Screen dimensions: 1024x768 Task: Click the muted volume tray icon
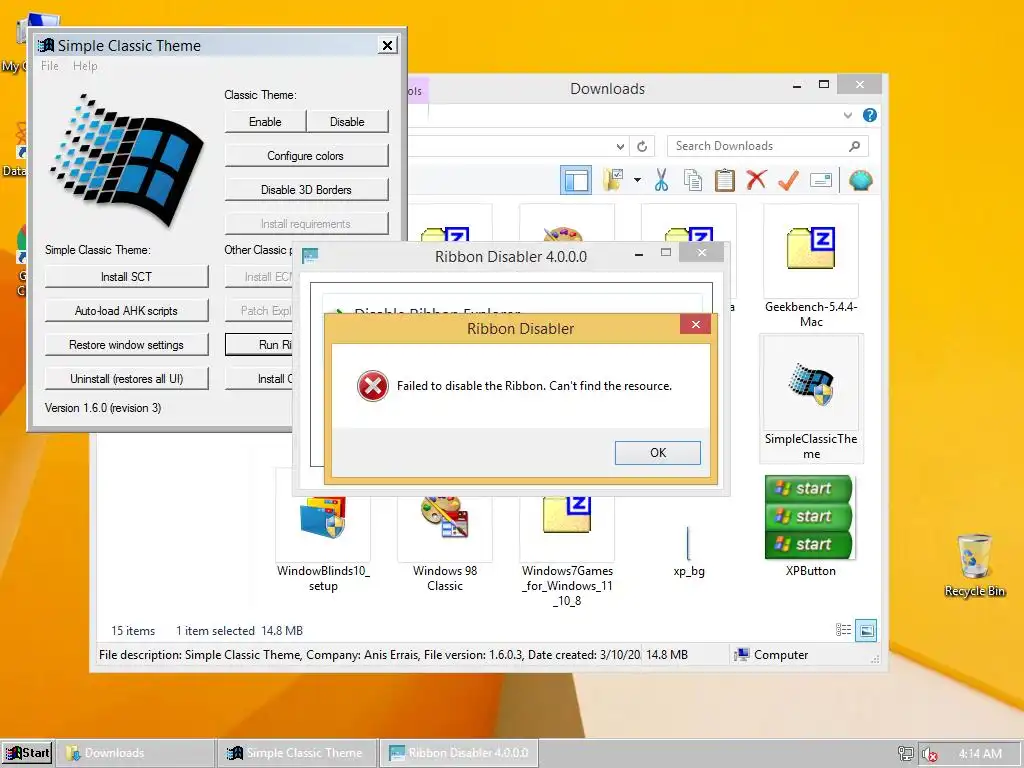(x=929, y=754)
